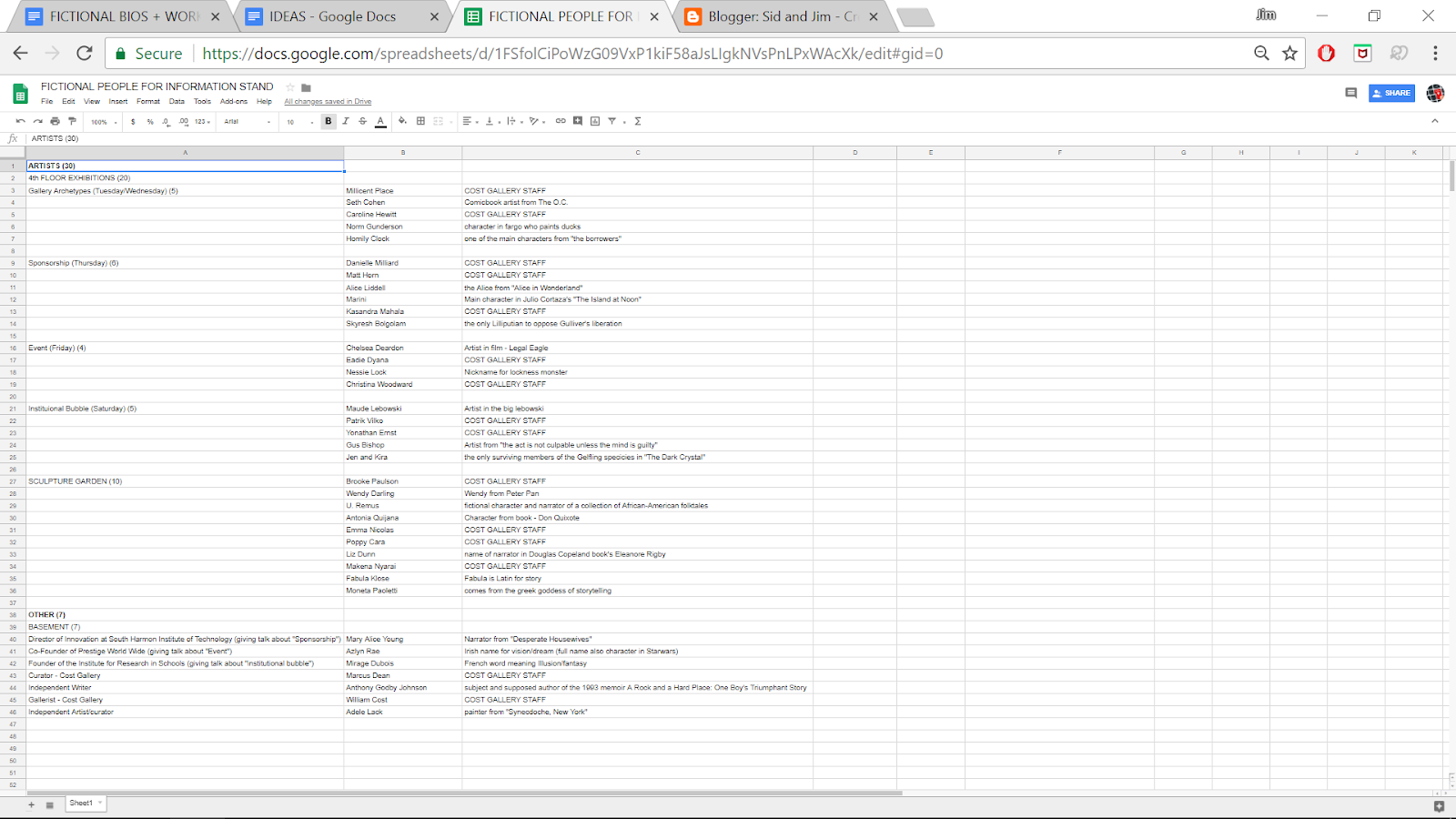
Task: Switch to FICTIONAL BIOS + WORK tab
Action: (123, 16)
